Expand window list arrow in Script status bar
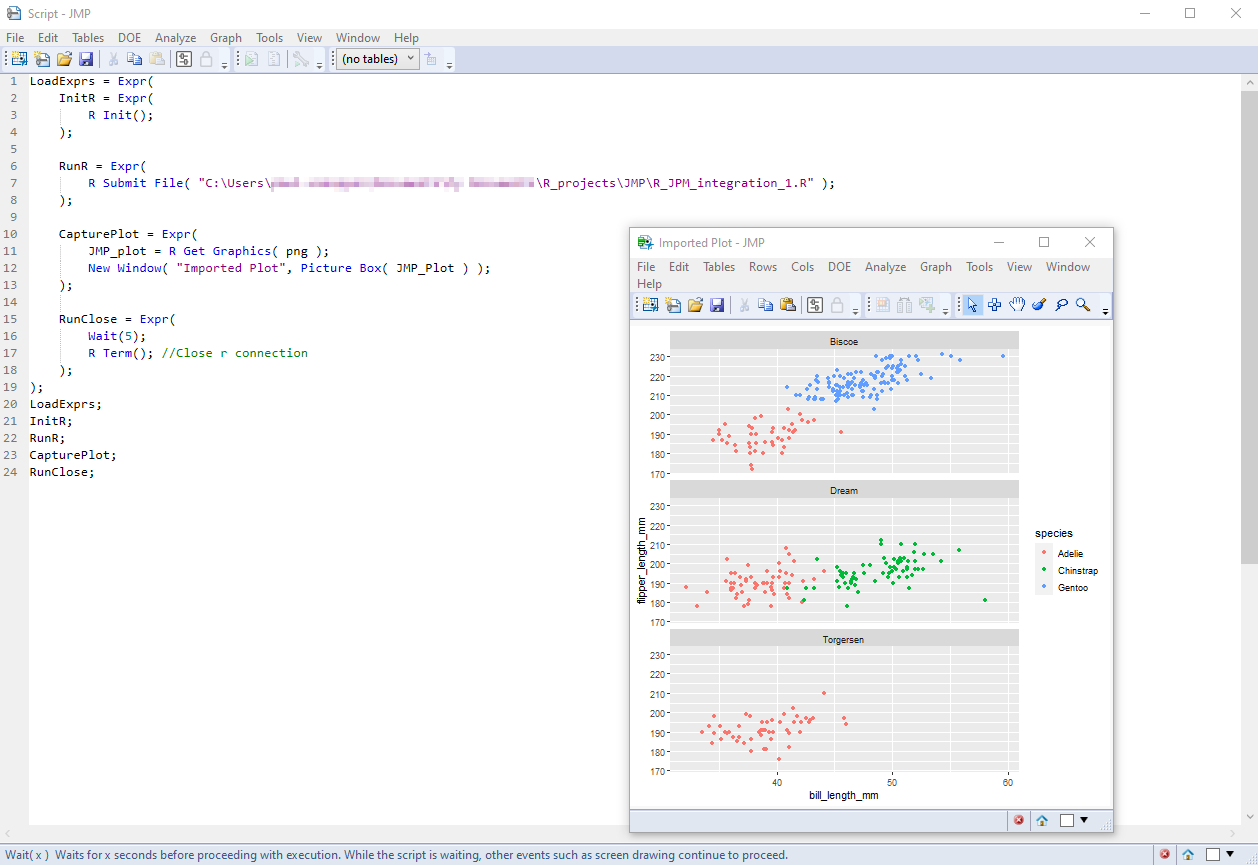 (x=1229, y=855)
